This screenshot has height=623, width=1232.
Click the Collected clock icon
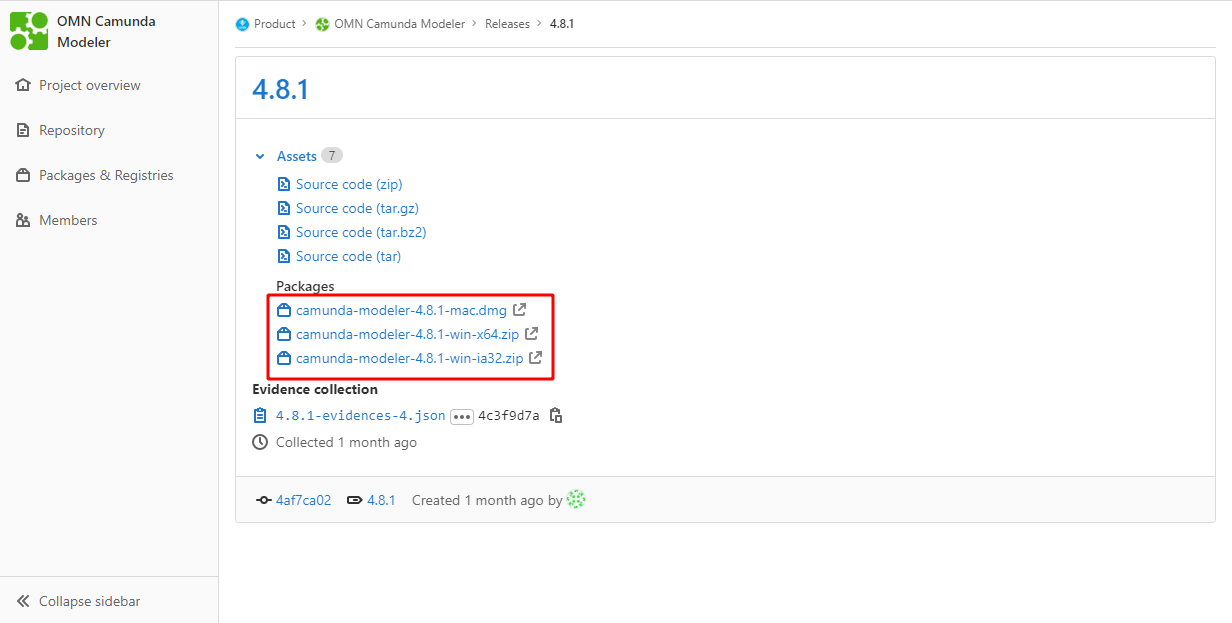point(260,442)
